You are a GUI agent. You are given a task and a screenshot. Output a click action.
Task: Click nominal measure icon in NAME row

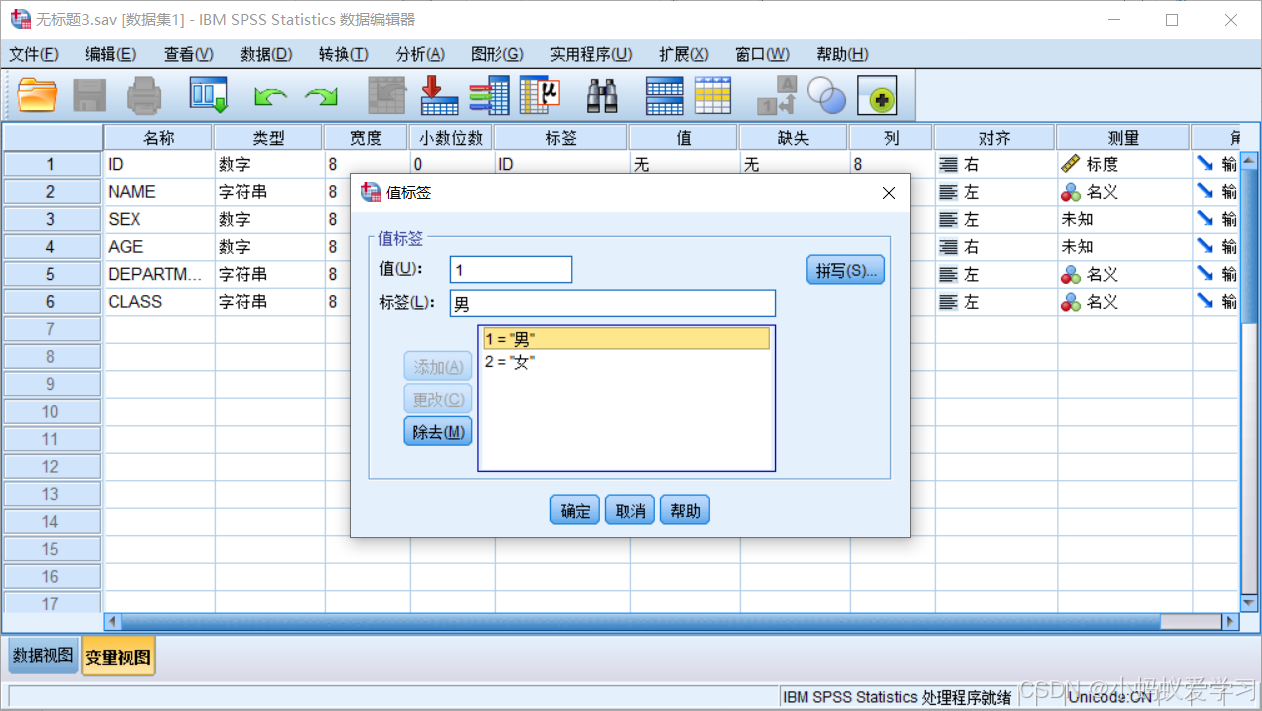(1071, 192)
